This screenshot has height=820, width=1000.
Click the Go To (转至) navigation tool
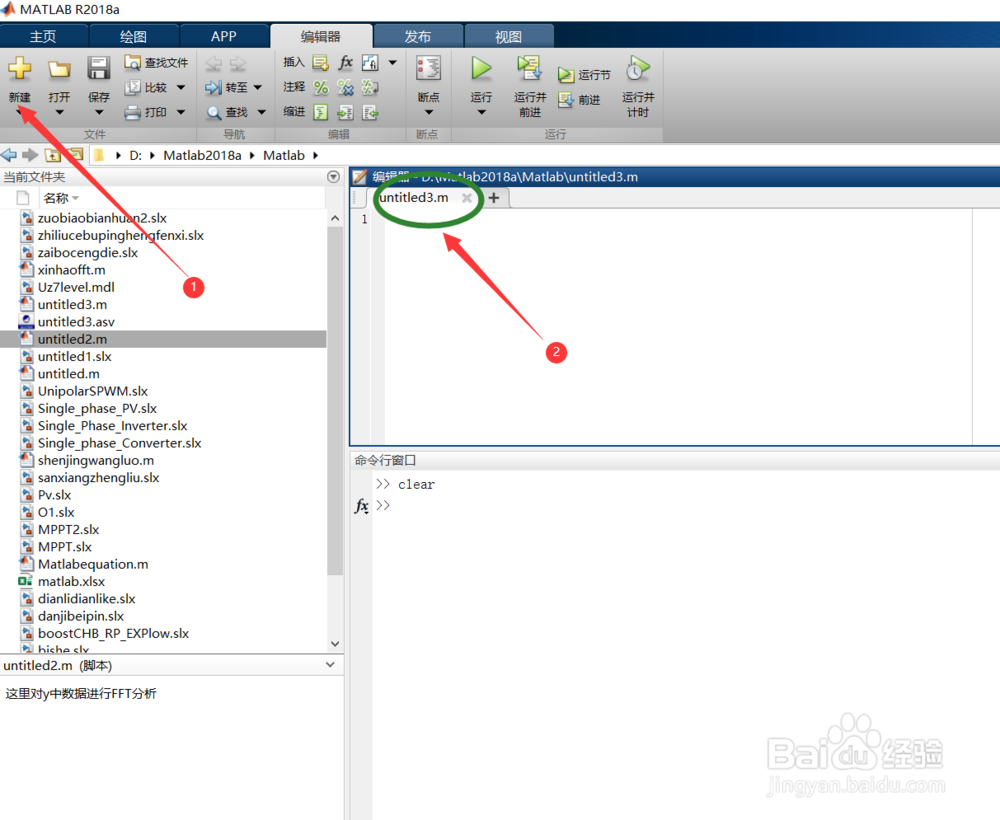coord(227,87)
